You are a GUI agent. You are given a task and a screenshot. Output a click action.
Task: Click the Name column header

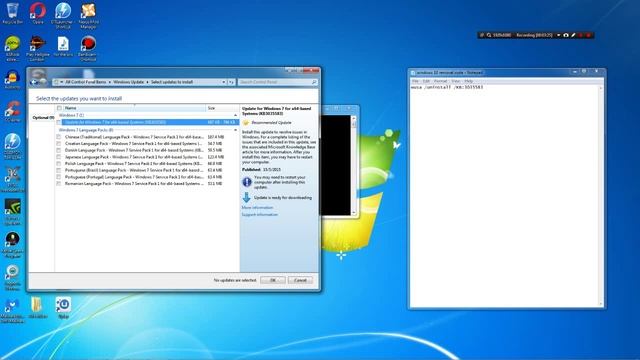[x=134, y=108]
